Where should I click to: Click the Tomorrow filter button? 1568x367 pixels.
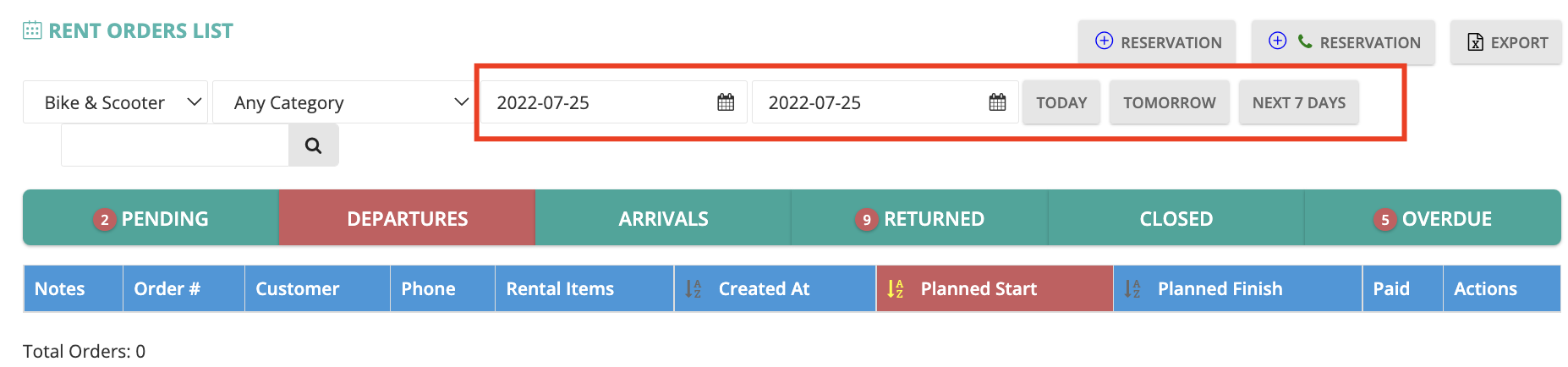point(1170,102)
